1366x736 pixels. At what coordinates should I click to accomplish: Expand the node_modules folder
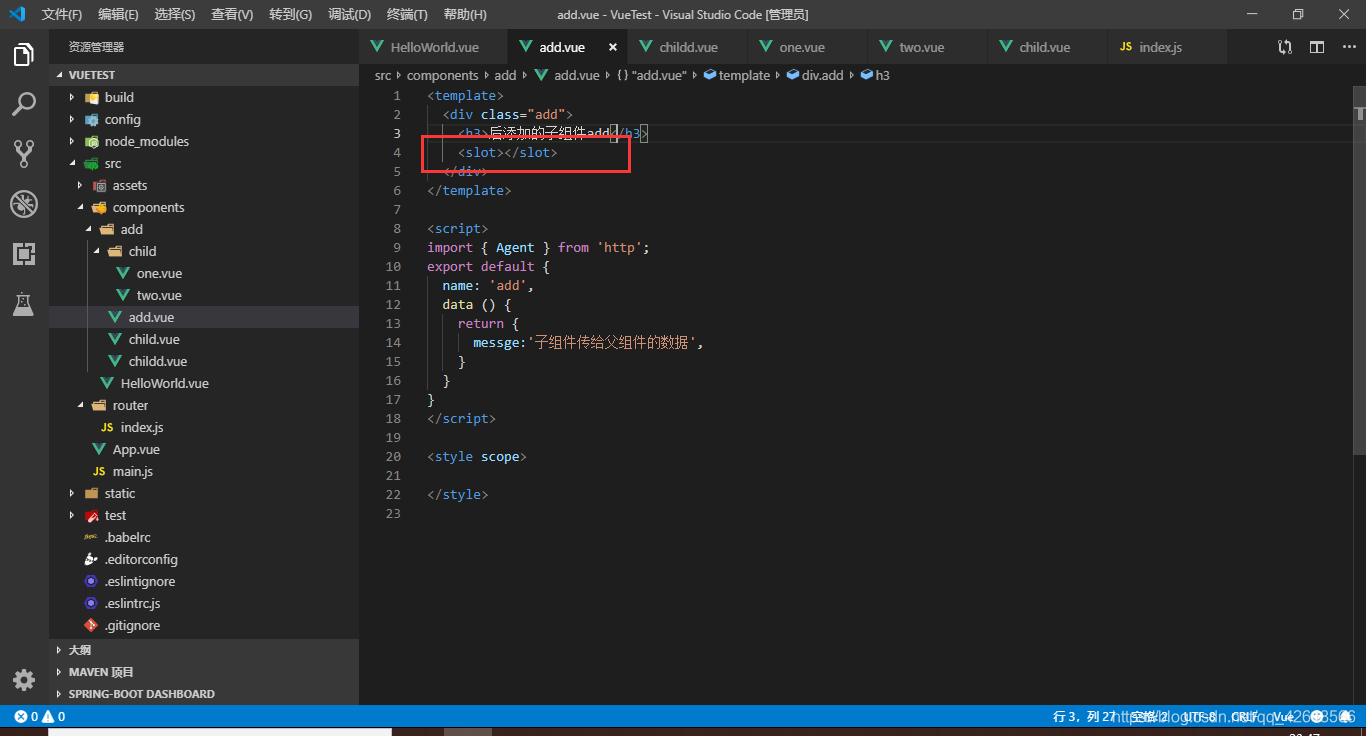pos(204,141)
